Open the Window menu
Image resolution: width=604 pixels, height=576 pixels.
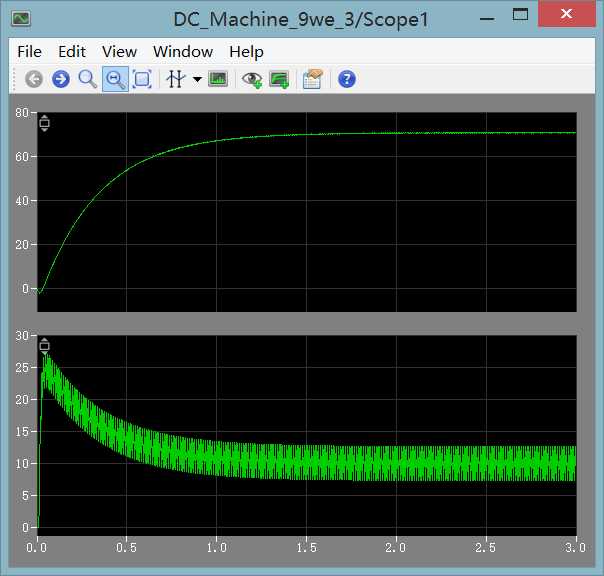coord(183,52)
